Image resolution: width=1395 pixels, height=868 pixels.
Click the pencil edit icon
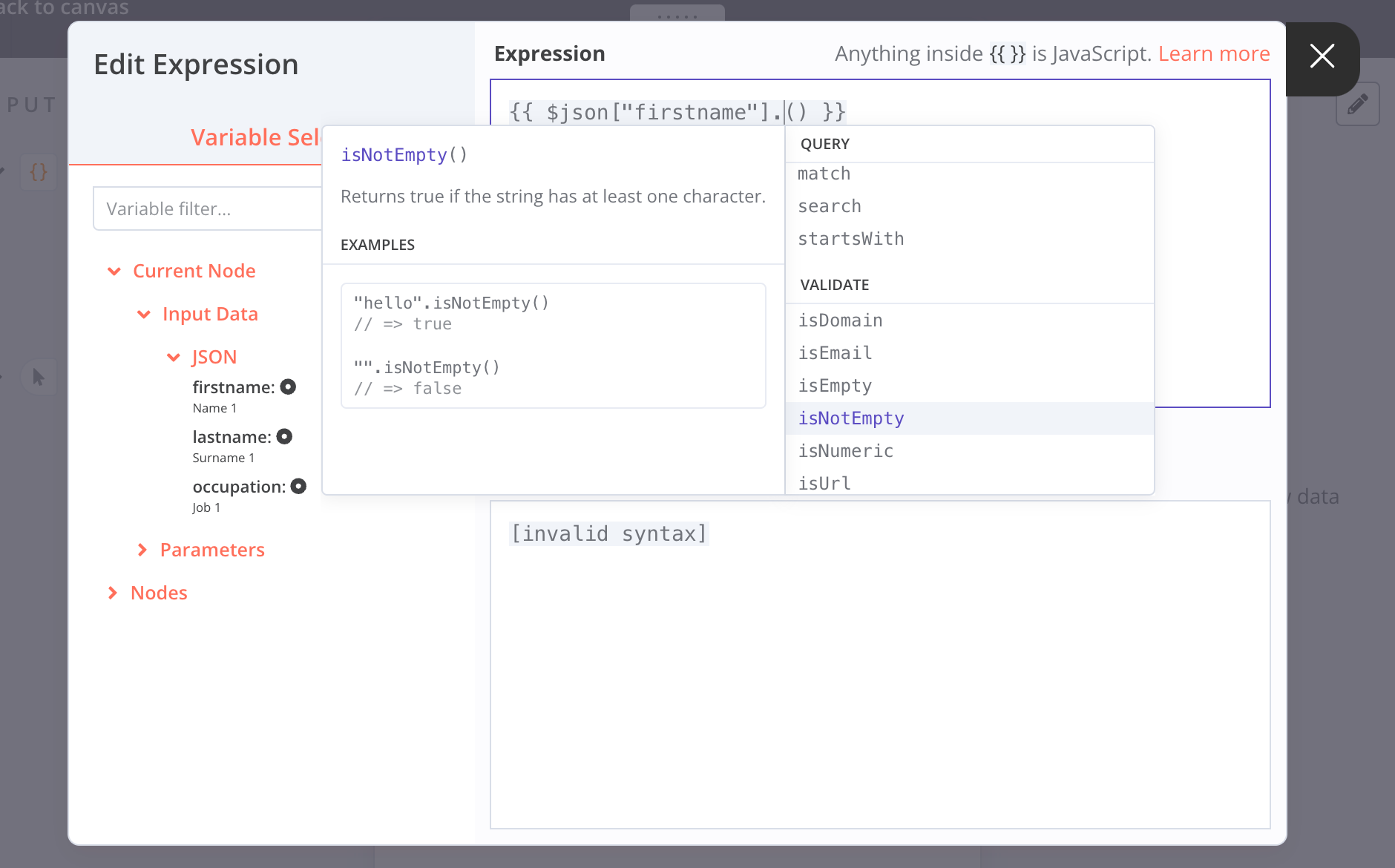(x=1357, y=104)
